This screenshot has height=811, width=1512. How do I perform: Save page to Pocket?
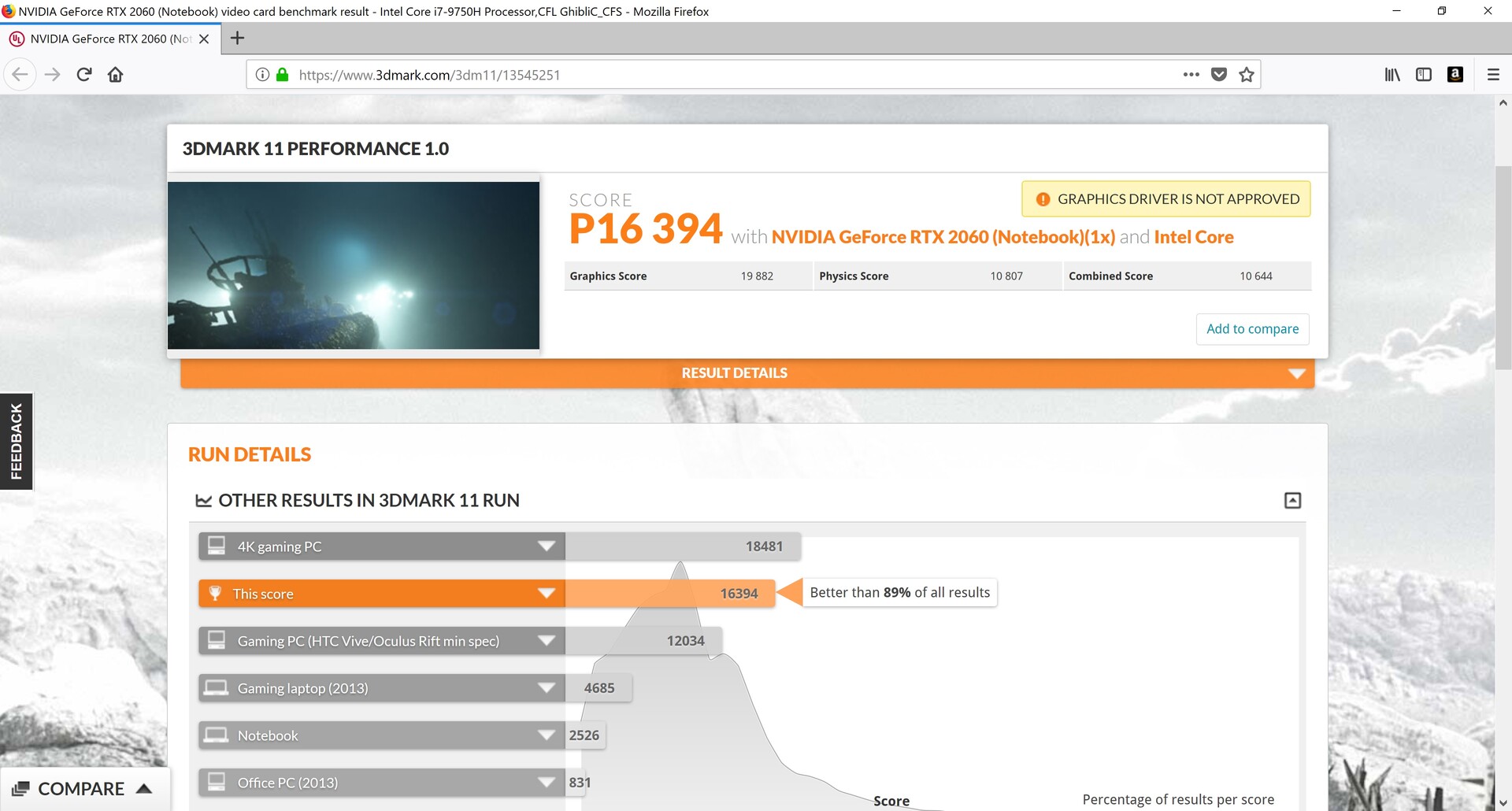click(1219, 75)
